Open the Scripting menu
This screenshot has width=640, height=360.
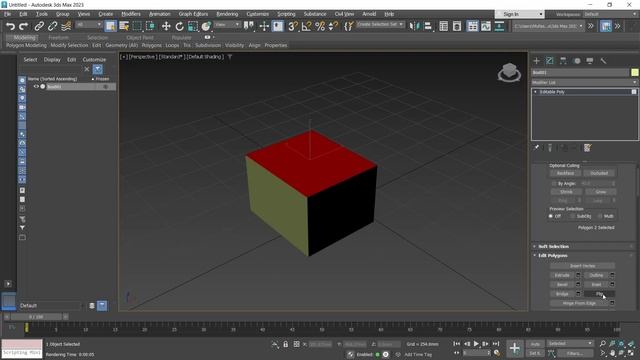click(286, 14)
